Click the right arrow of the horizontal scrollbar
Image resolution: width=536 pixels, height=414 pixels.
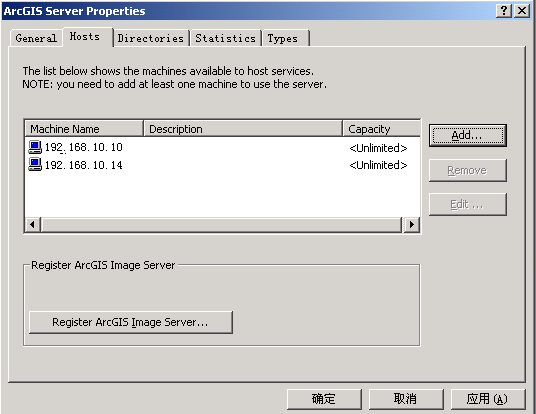point(411,225)
